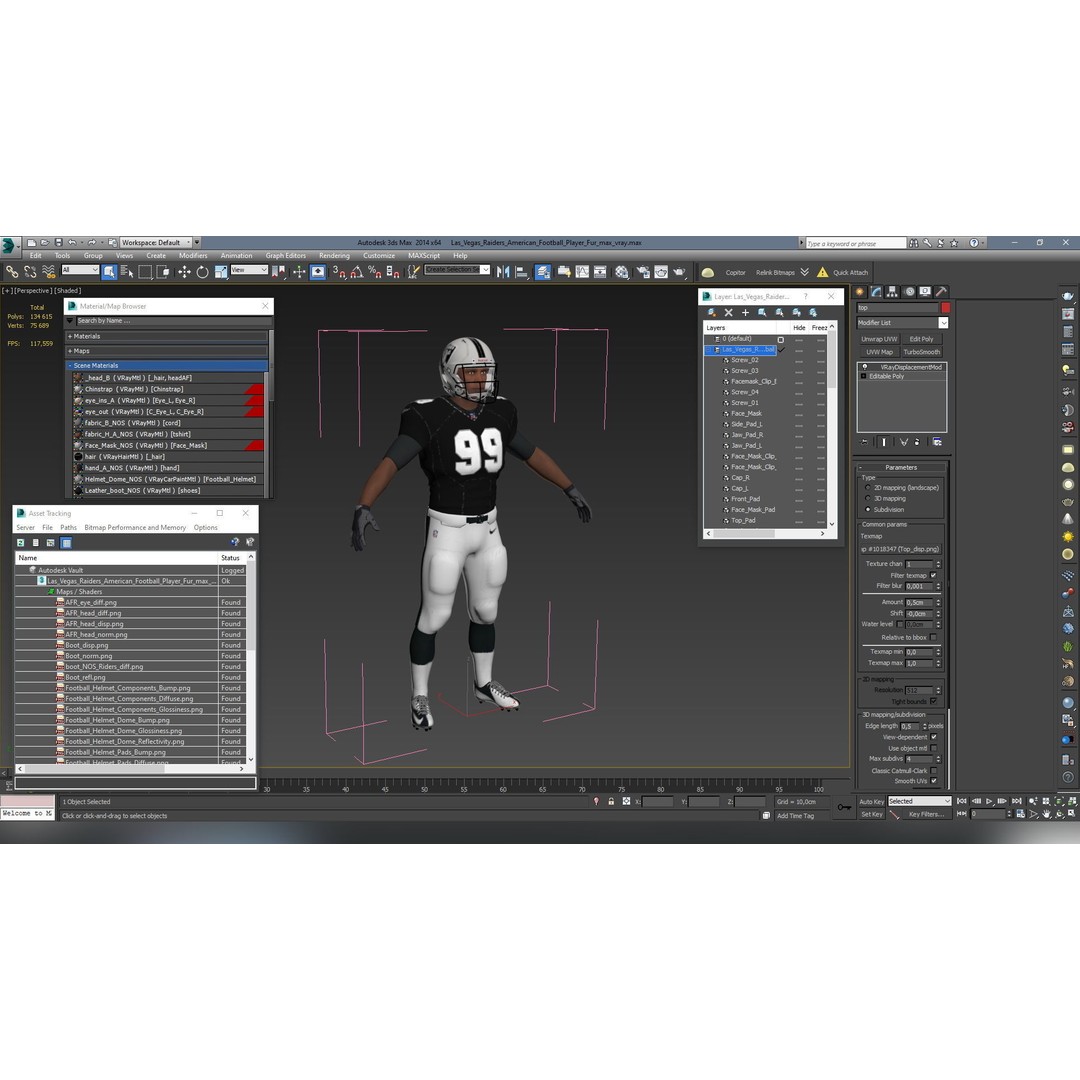Open the Layer Manager toolbar icon

[543, 272]
